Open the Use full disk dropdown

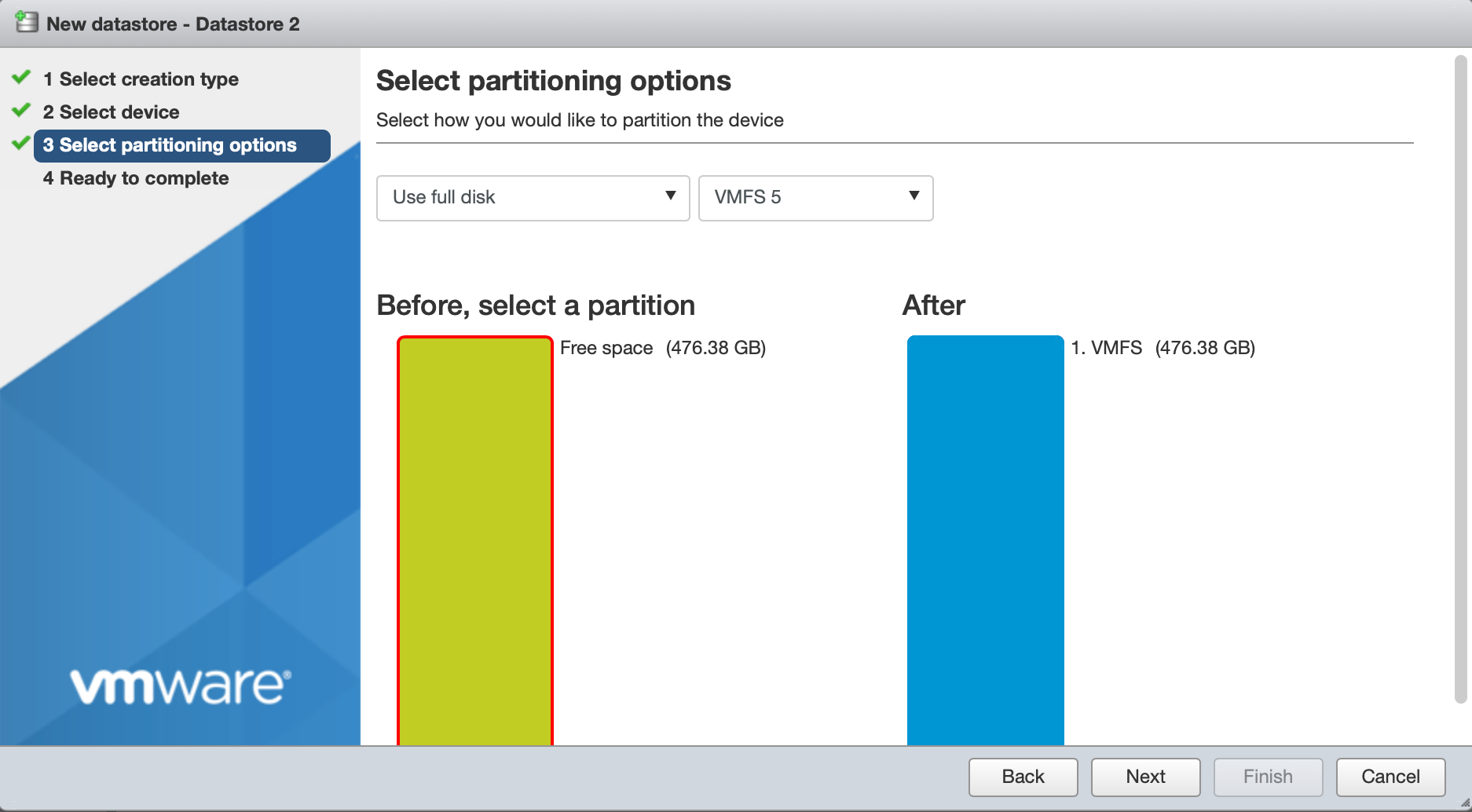[533, 198]
